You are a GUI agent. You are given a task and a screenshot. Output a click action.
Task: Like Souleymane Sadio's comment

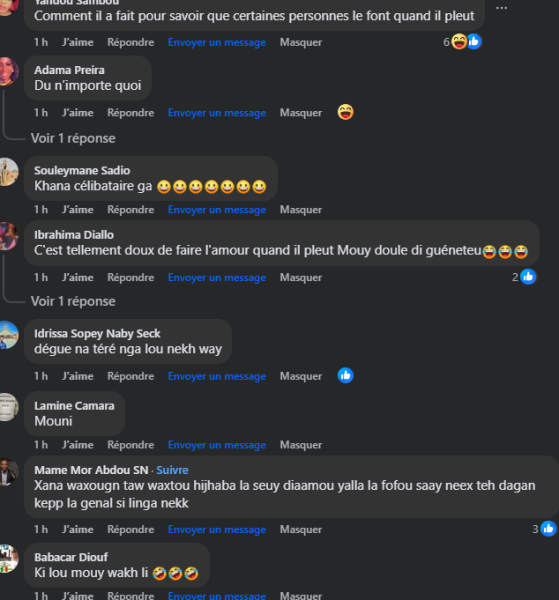point(78,210)
